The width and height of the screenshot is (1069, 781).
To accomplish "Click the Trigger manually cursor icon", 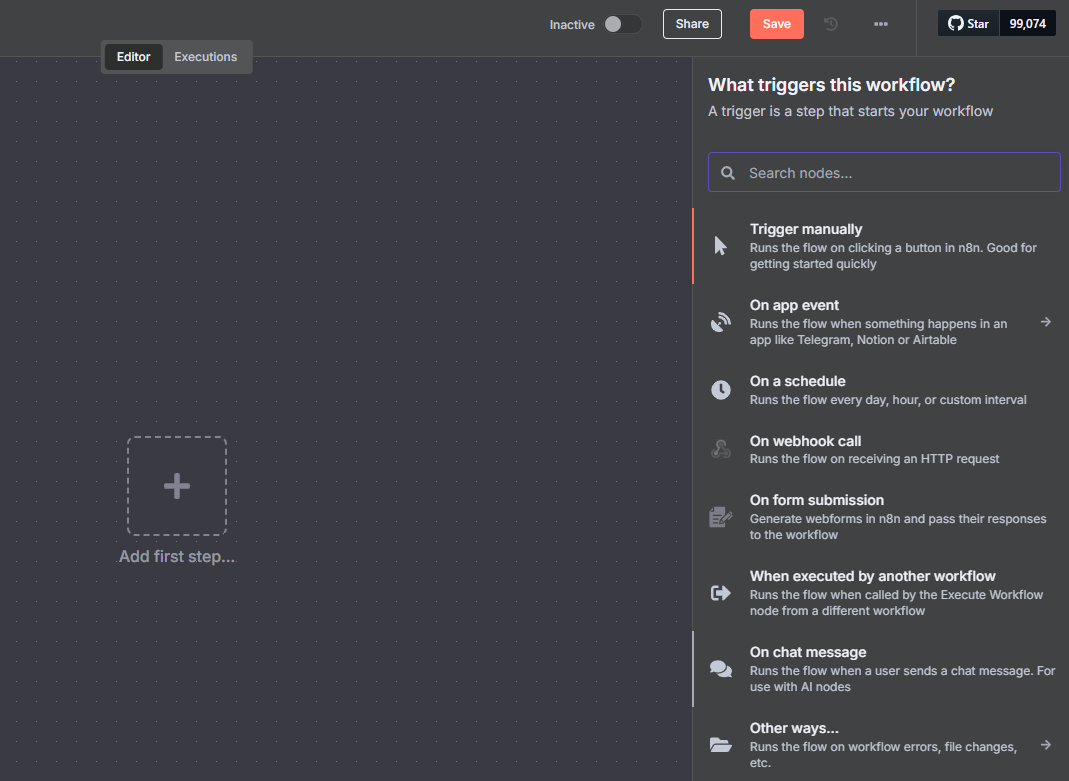I will click(720, 246).
